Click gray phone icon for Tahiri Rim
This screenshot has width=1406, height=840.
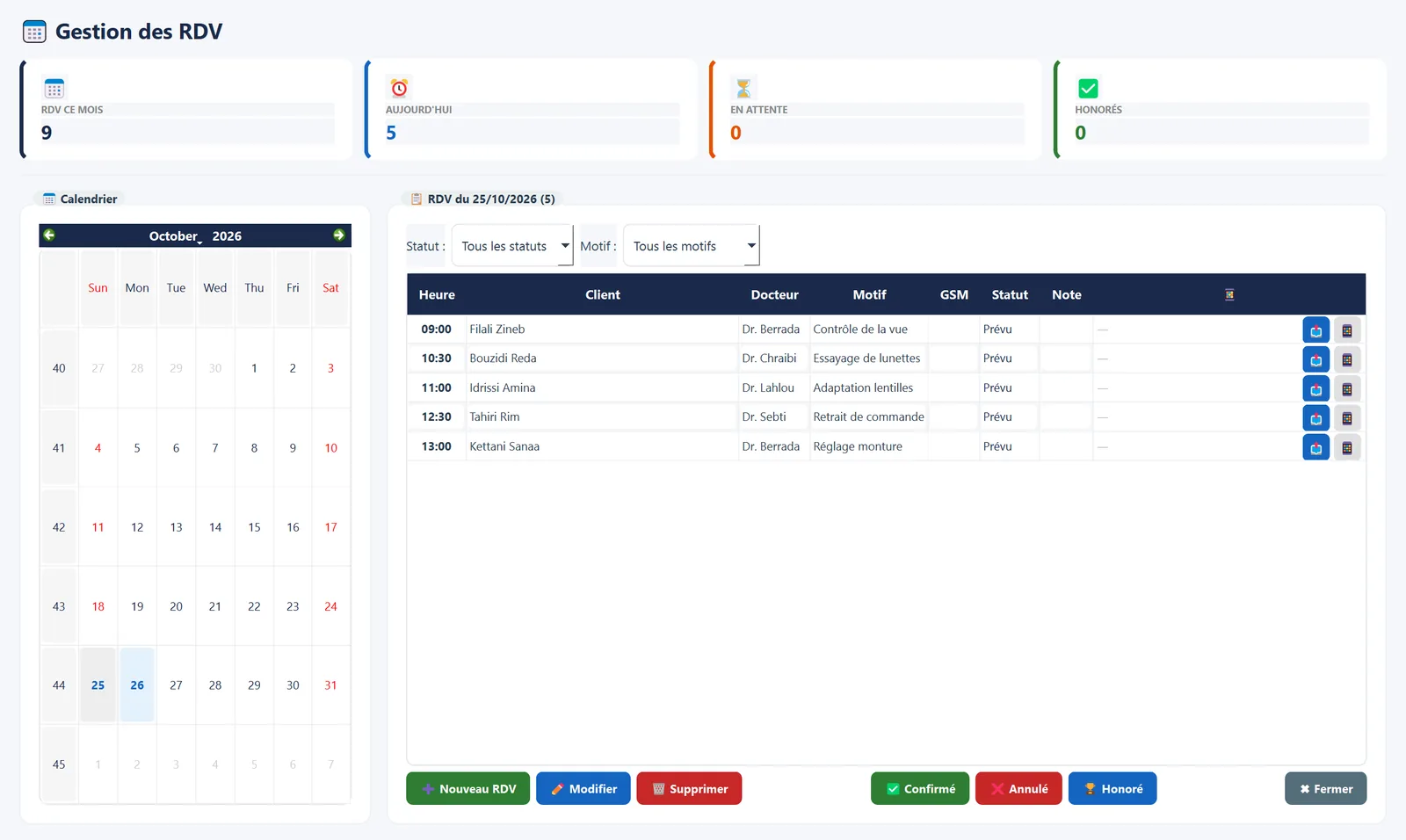click(x=1347, y=418)
